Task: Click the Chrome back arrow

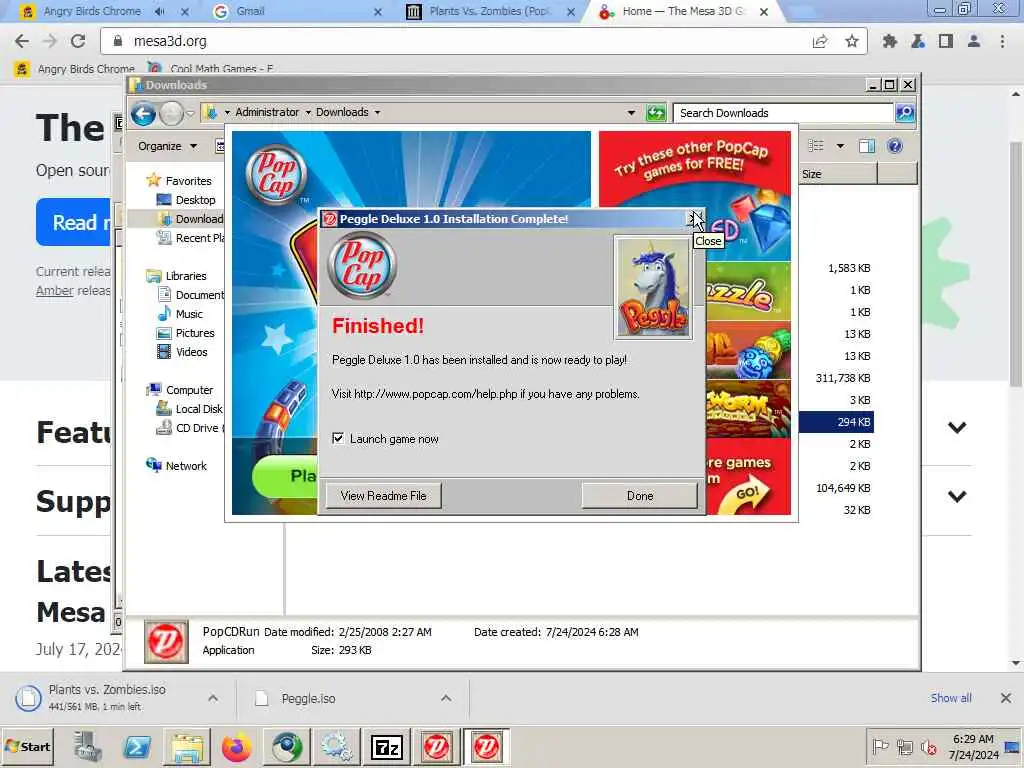Action: (22, 41)
